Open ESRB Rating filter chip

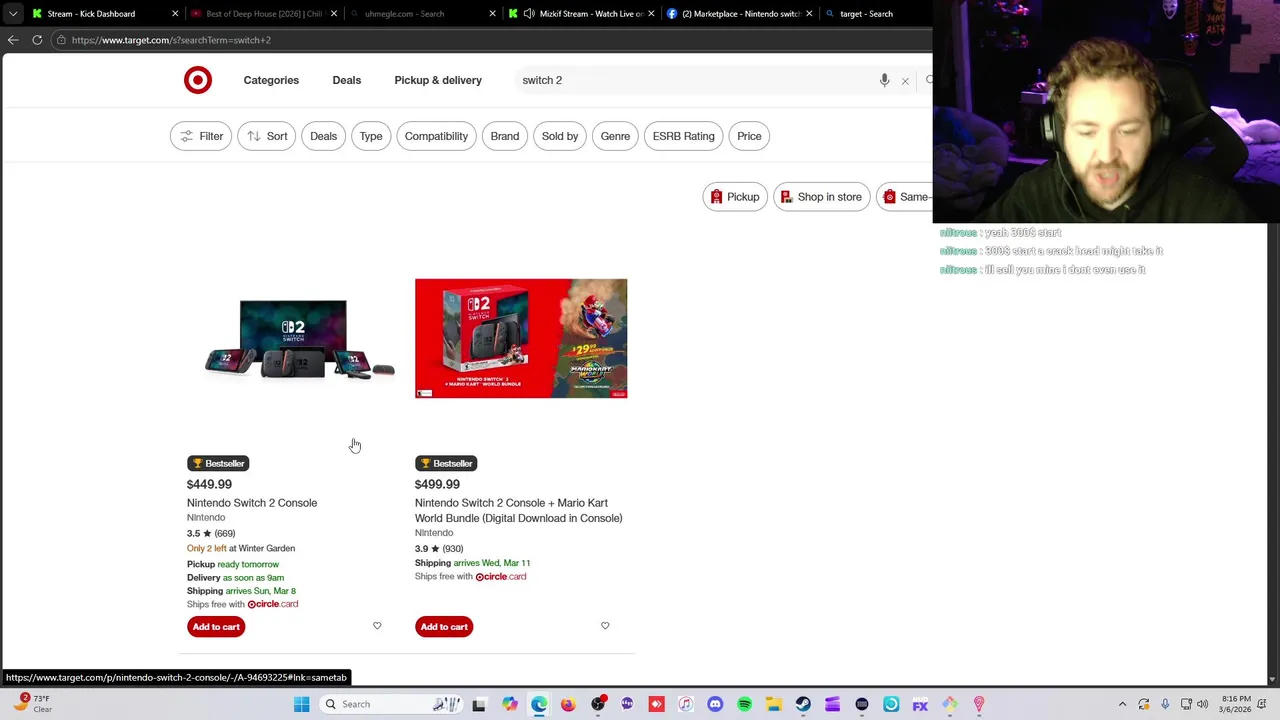683,136
